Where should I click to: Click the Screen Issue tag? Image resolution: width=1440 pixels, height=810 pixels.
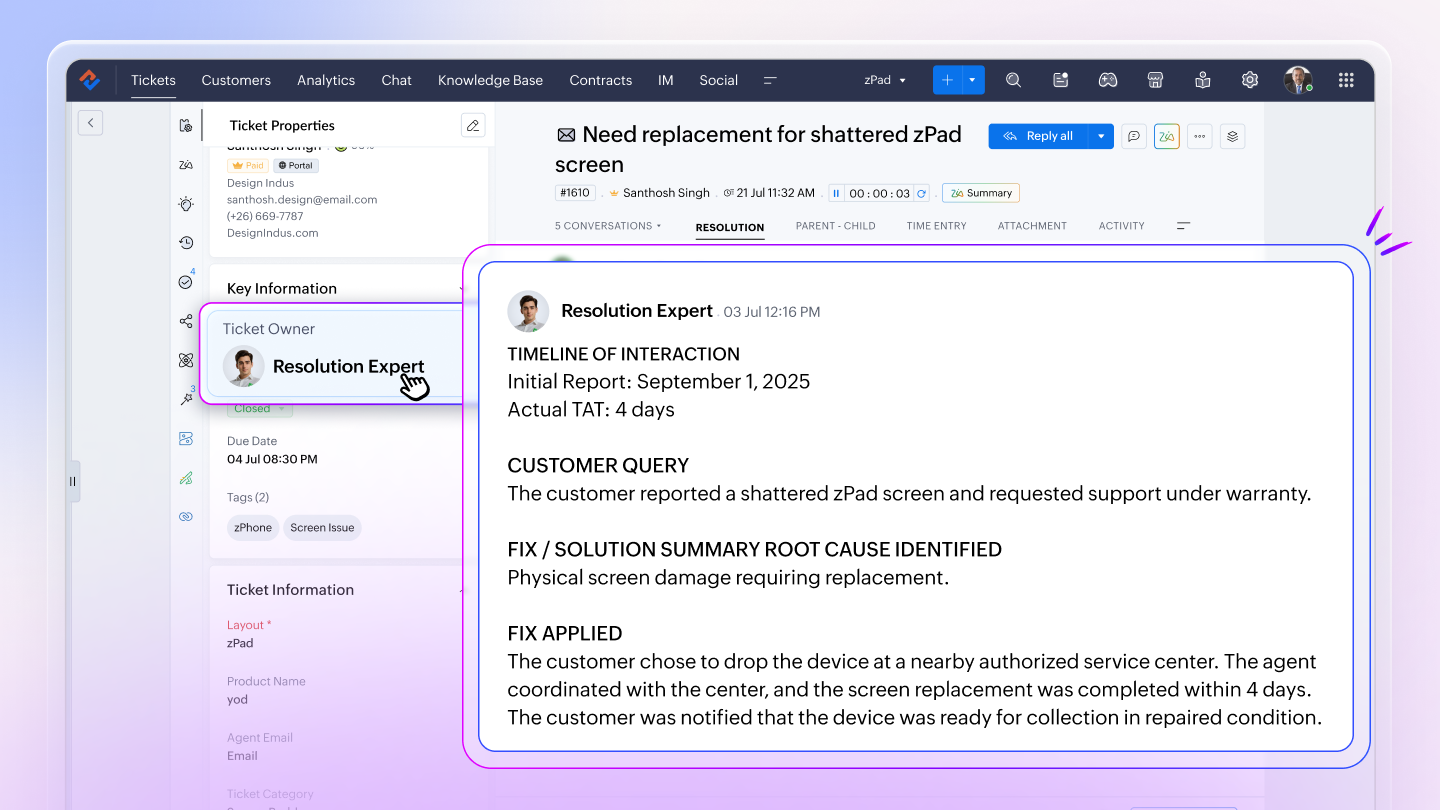point(322,528)
